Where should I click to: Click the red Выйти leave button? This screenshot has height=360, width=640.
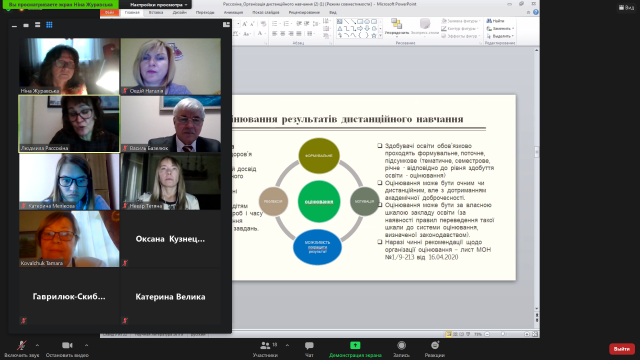(622, 349)
